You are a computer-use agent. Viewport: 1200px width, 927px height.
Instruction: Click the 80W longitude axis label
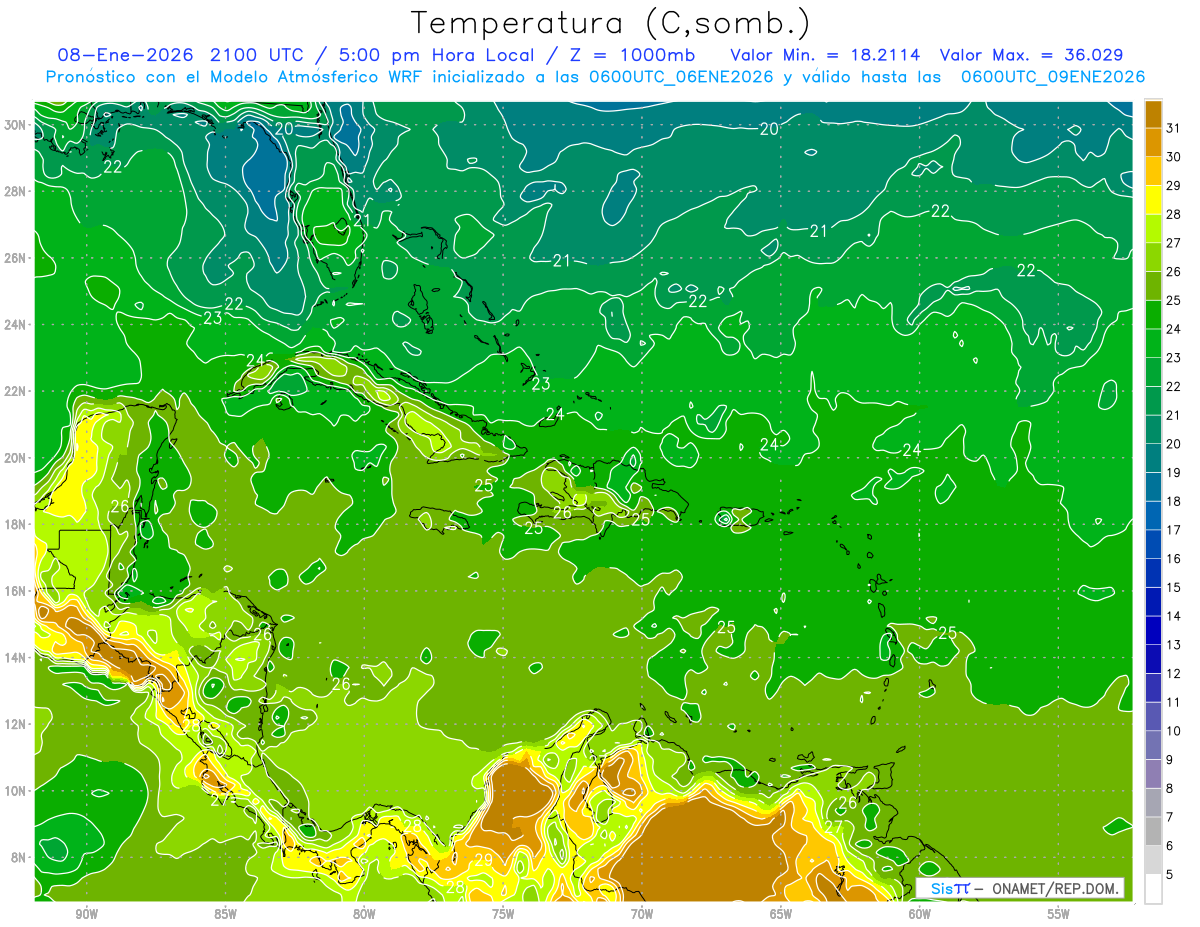pyautogui.click(x=364, y=914)
